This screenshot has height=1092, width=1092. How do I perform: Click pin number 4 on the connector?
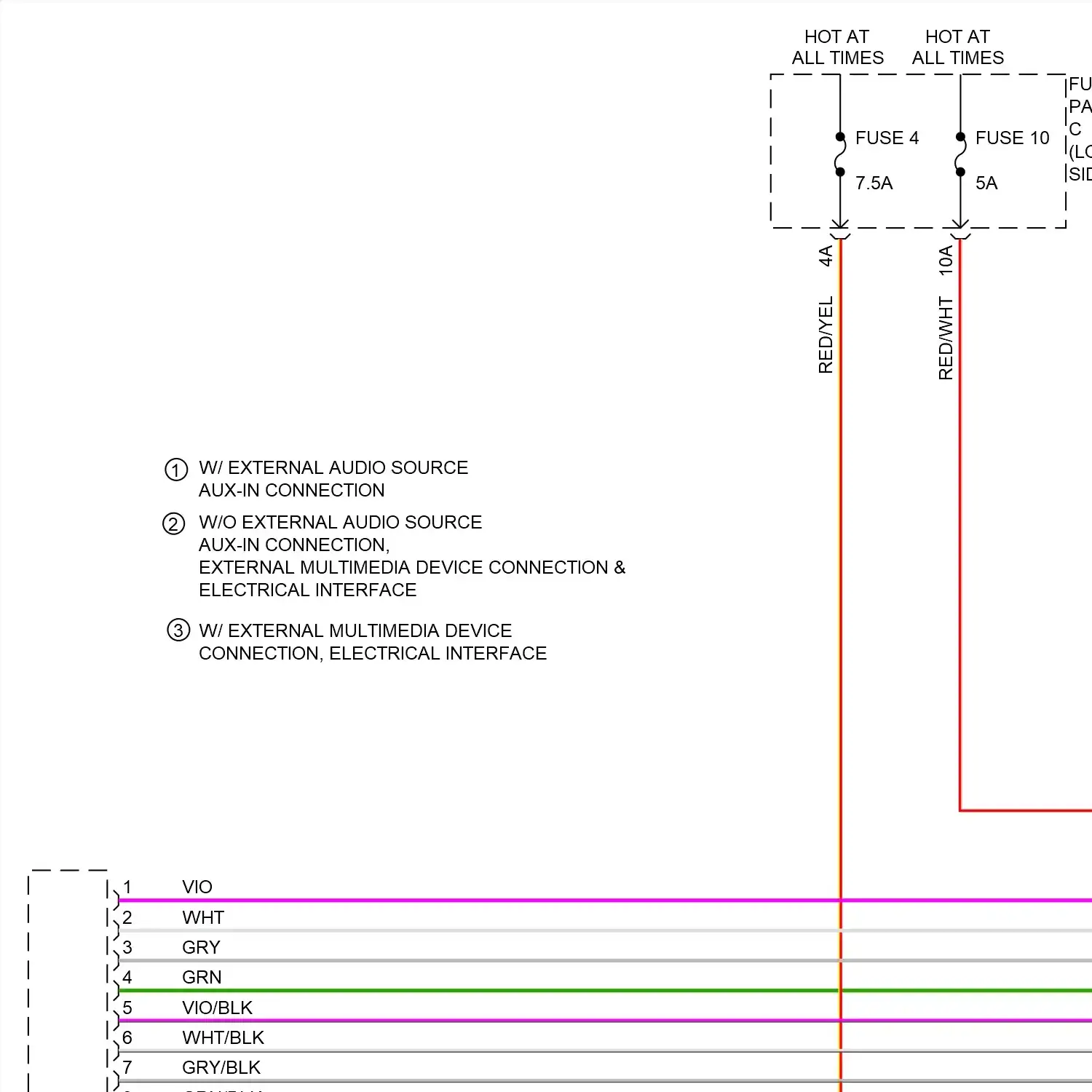coord(127,977)
